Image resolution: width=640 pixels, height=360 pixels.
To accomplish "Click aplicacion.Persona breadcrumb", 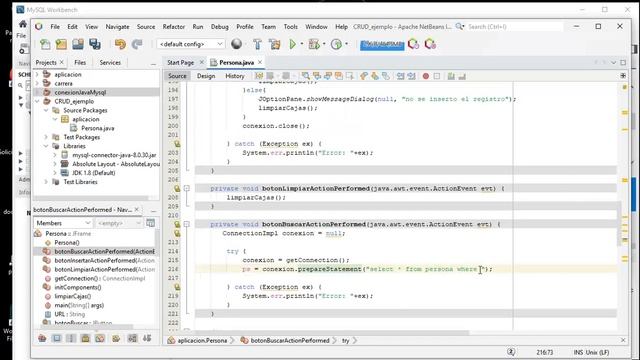I will tap(202, 340).
